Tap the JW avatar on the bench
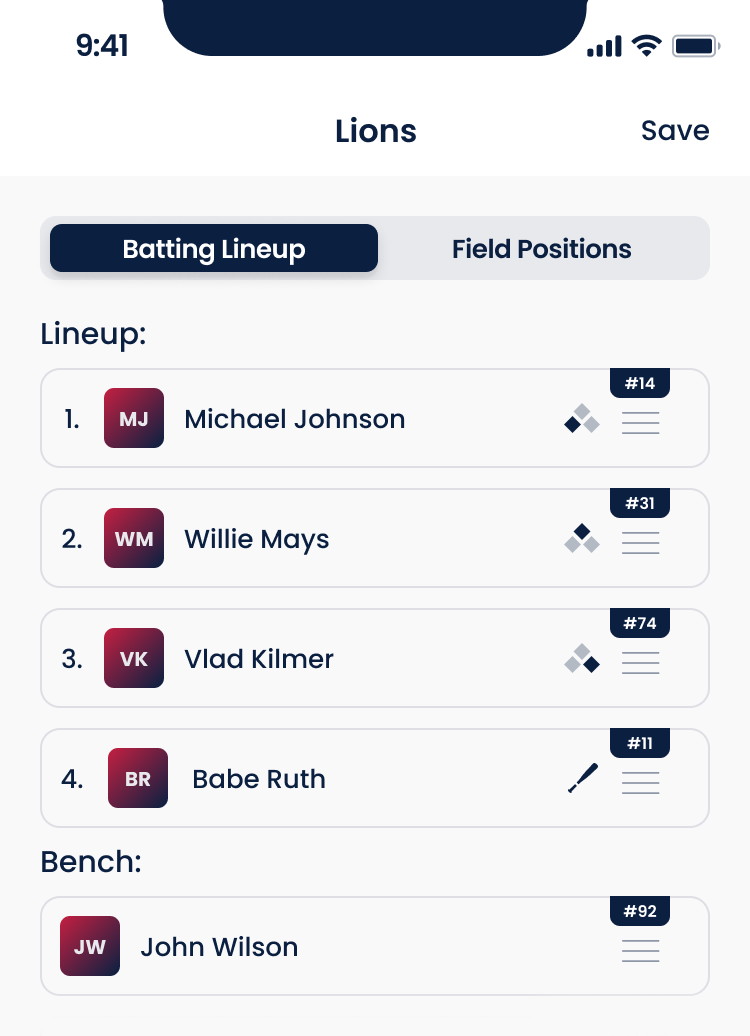The height and width of the screenshot is (1036, 750). pyautogui.click(x=90, y=946)
